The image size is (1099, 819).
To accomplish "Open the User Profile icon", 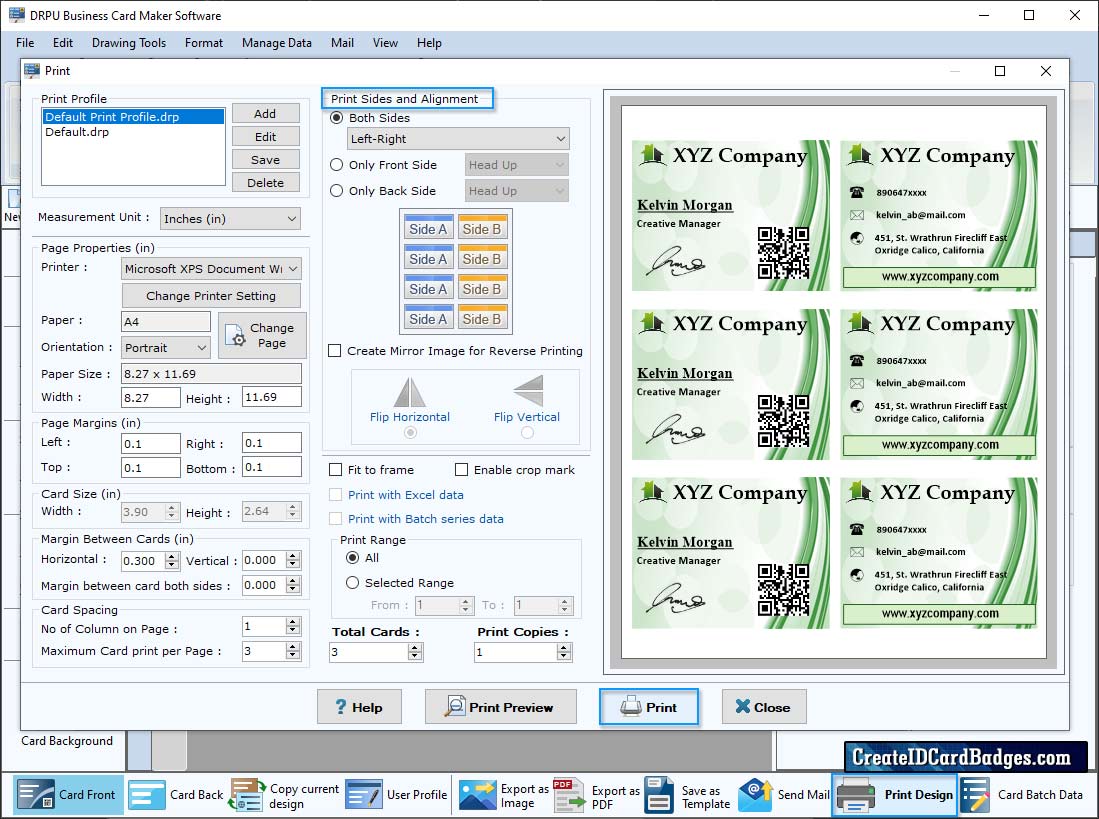I will coord(364,794).
